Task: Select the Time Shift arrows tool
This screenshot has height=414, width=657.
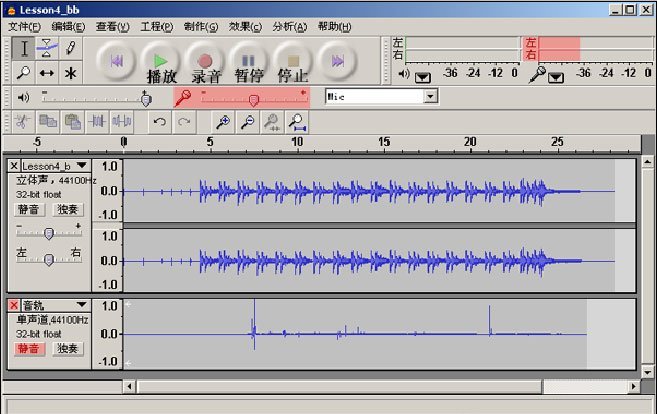Action: click(x=47, y=73)
